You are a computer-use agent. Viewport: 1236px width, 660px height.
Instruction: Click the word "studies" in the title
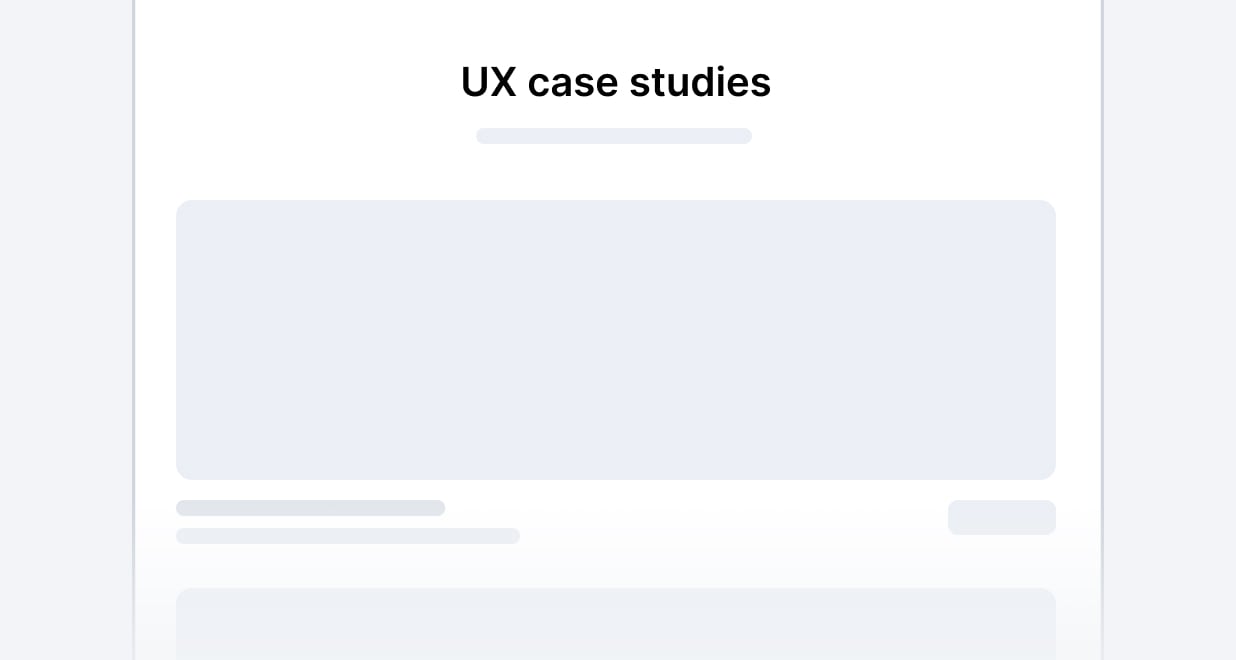click(x=700, y=82)
